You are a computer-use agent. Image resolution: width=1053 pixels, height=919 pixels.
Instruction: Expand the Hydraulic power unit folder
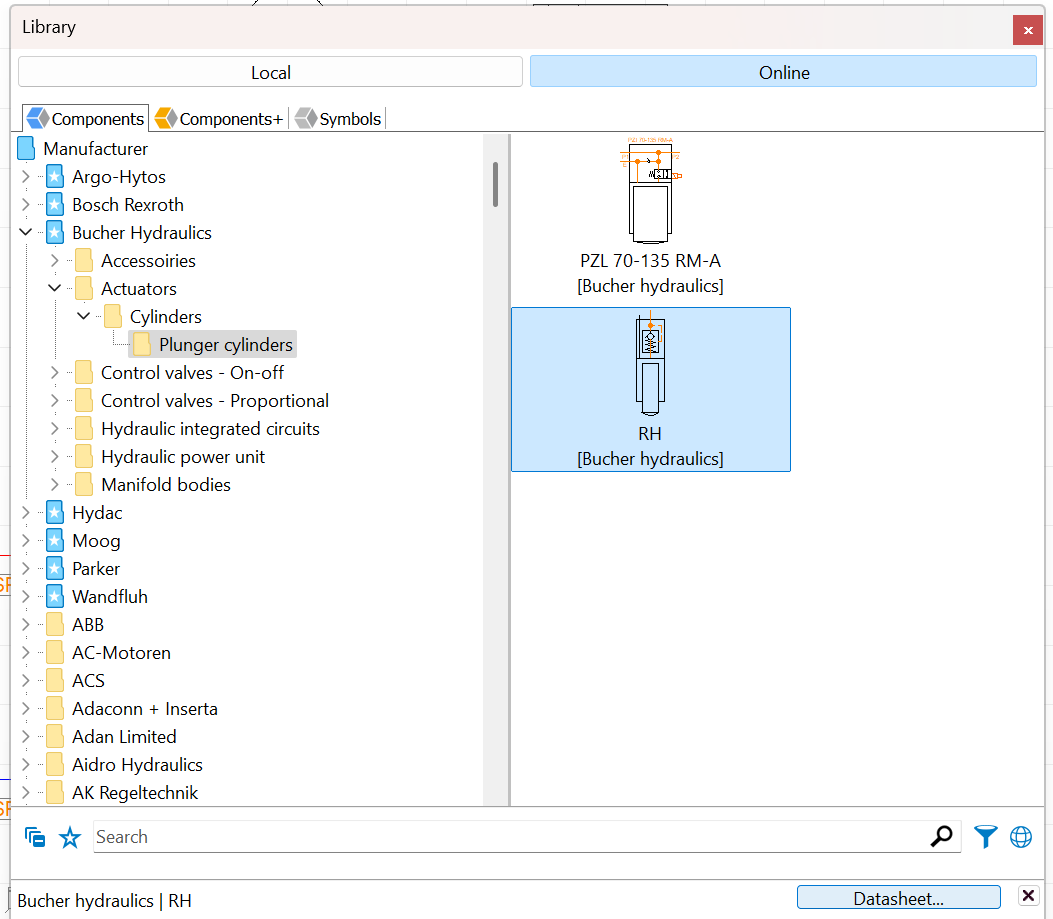point(55,457)
